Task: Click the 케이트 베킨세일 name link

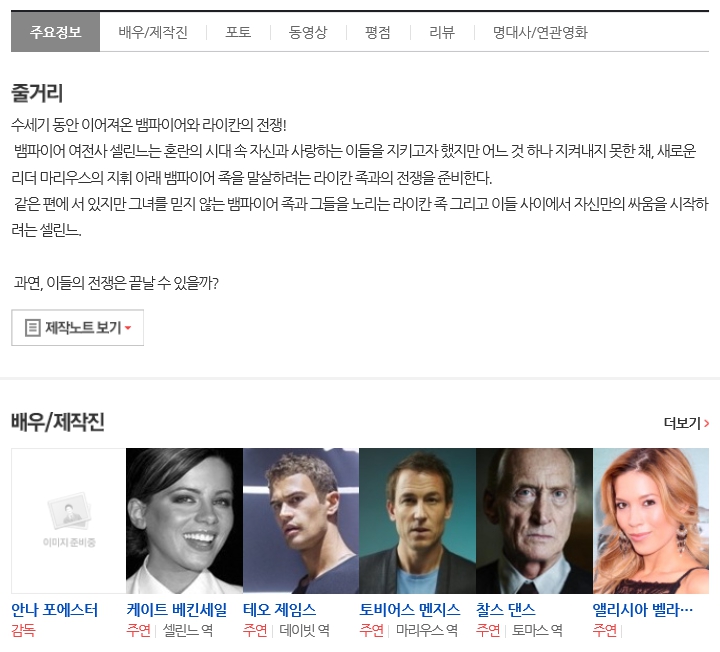Action: 177,610
